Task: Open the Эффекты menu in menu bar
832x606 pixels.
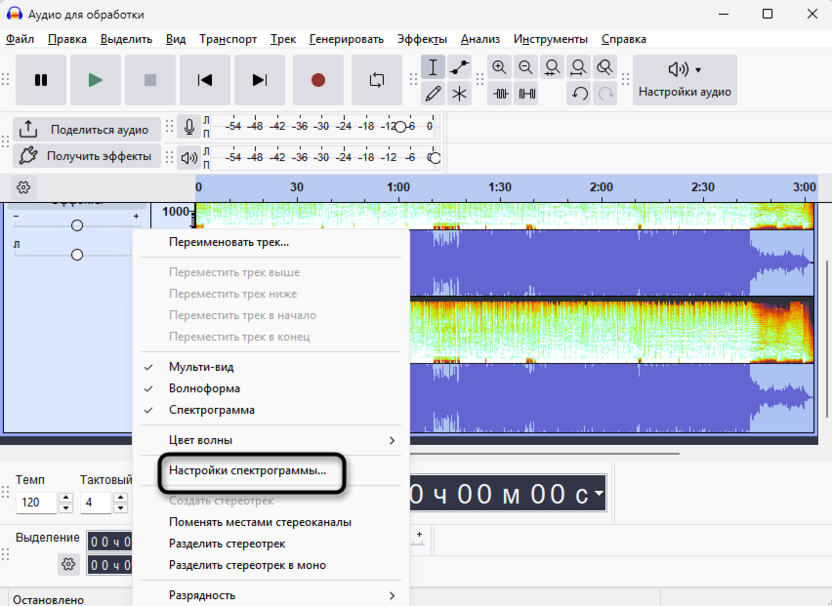Action: (422, 39)
